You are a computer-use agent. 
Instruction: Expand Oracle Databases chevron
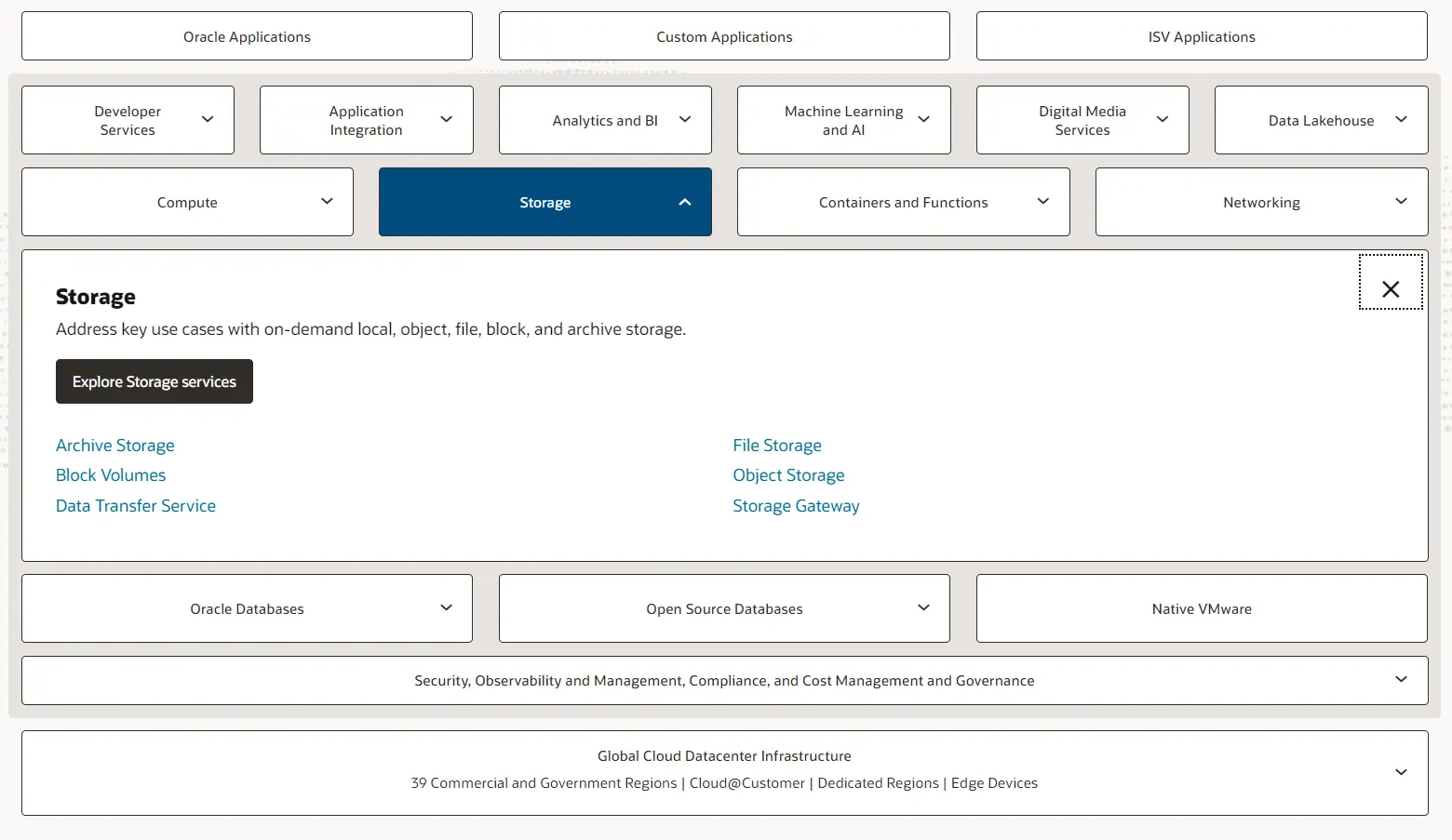(446, 607)
